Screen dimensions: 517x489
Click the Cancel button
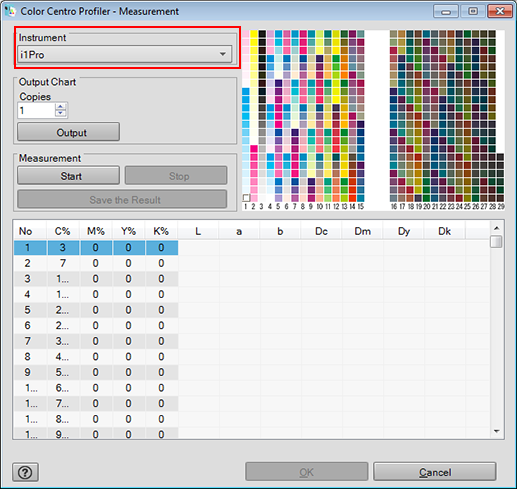(x=435, y=471)
